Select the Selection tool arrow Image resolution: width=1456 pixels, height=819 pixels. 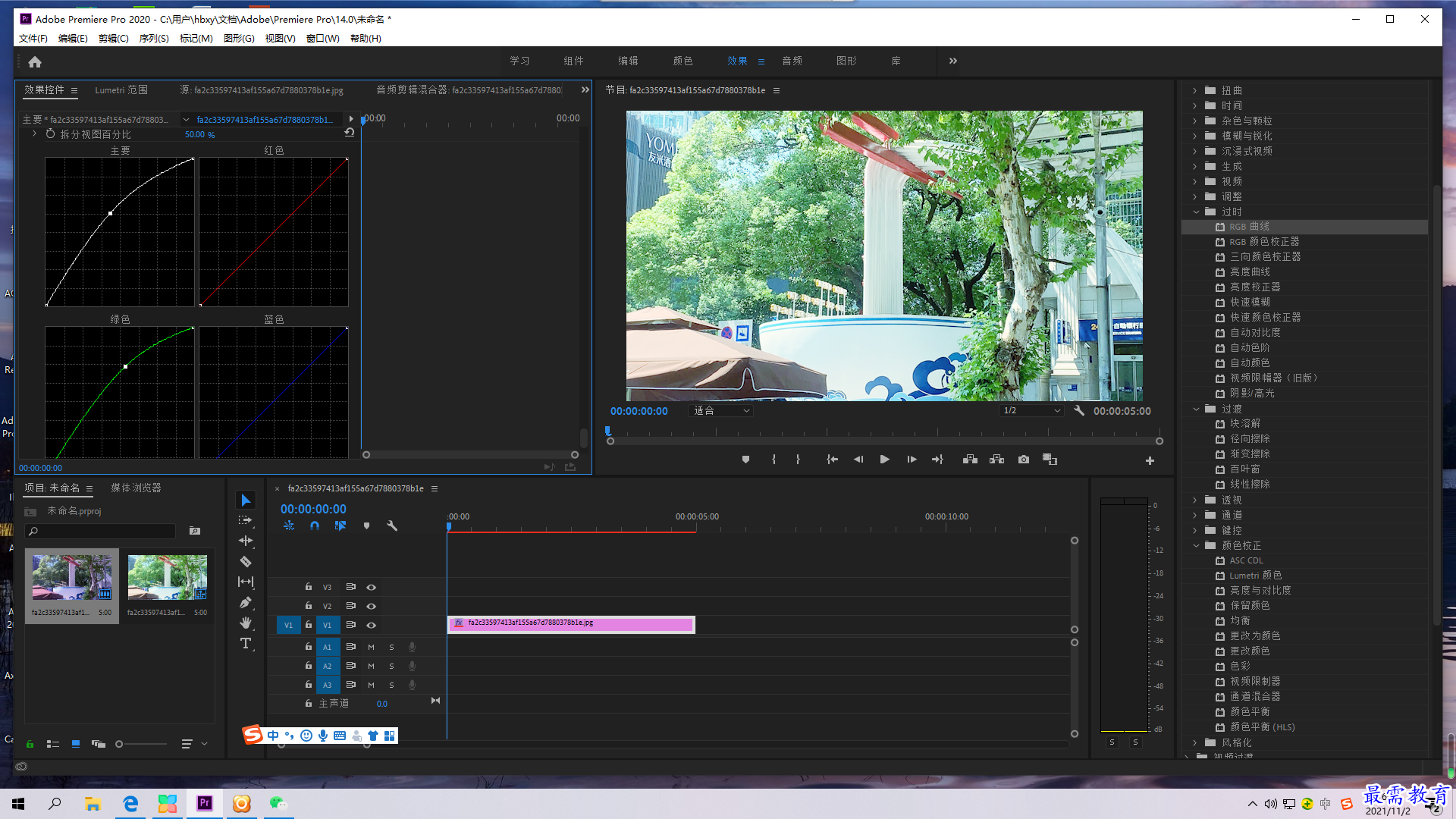[246, 500]
